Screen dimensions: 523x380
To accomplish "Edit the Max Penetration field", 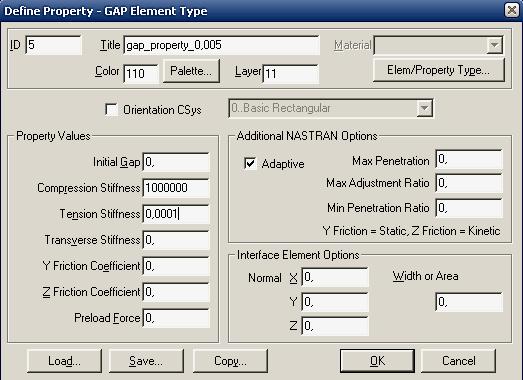I will [x=469, y=159].
